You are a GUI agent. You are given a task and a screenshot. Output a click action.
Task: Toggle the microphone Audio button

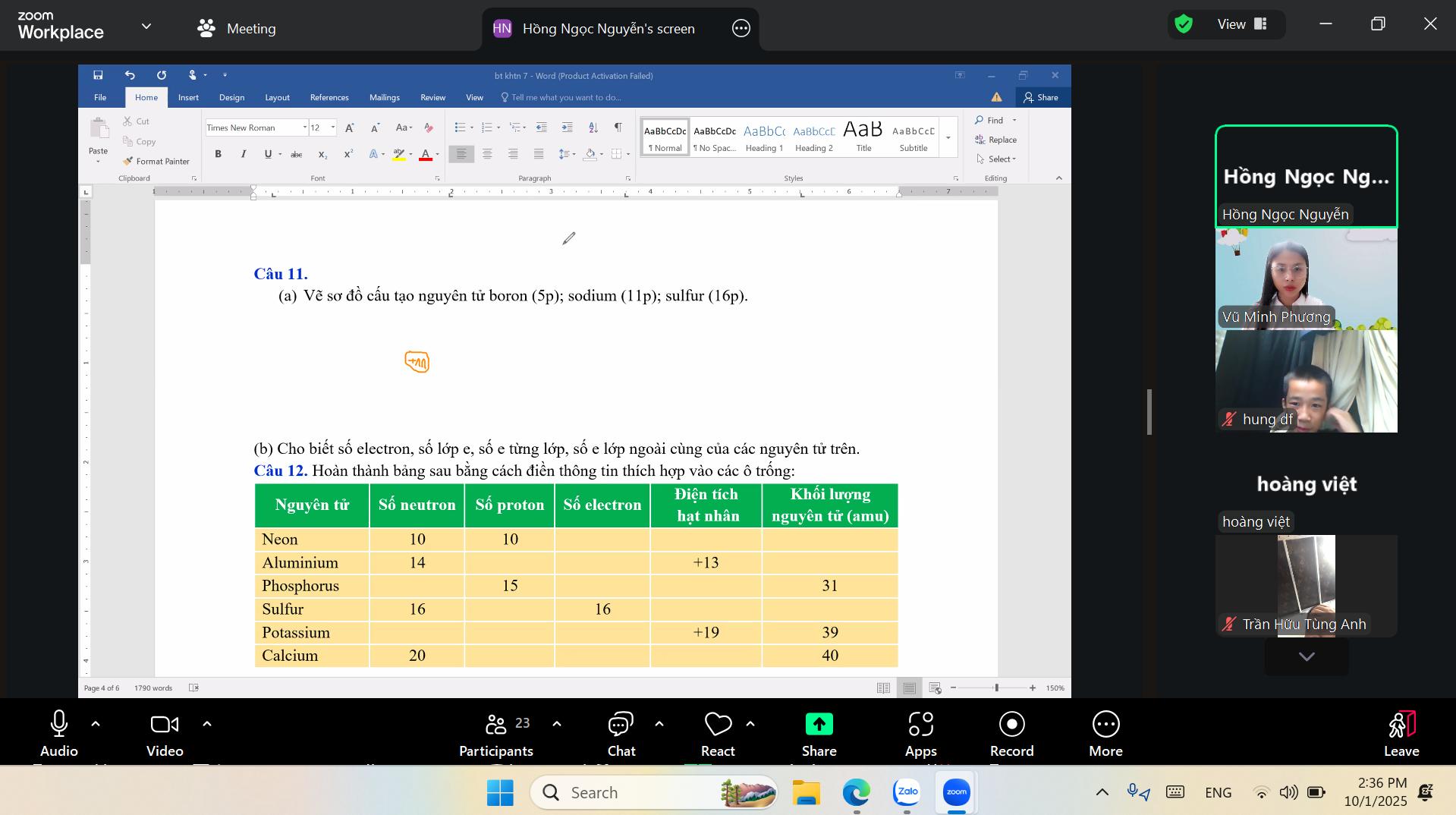(59, 725)
